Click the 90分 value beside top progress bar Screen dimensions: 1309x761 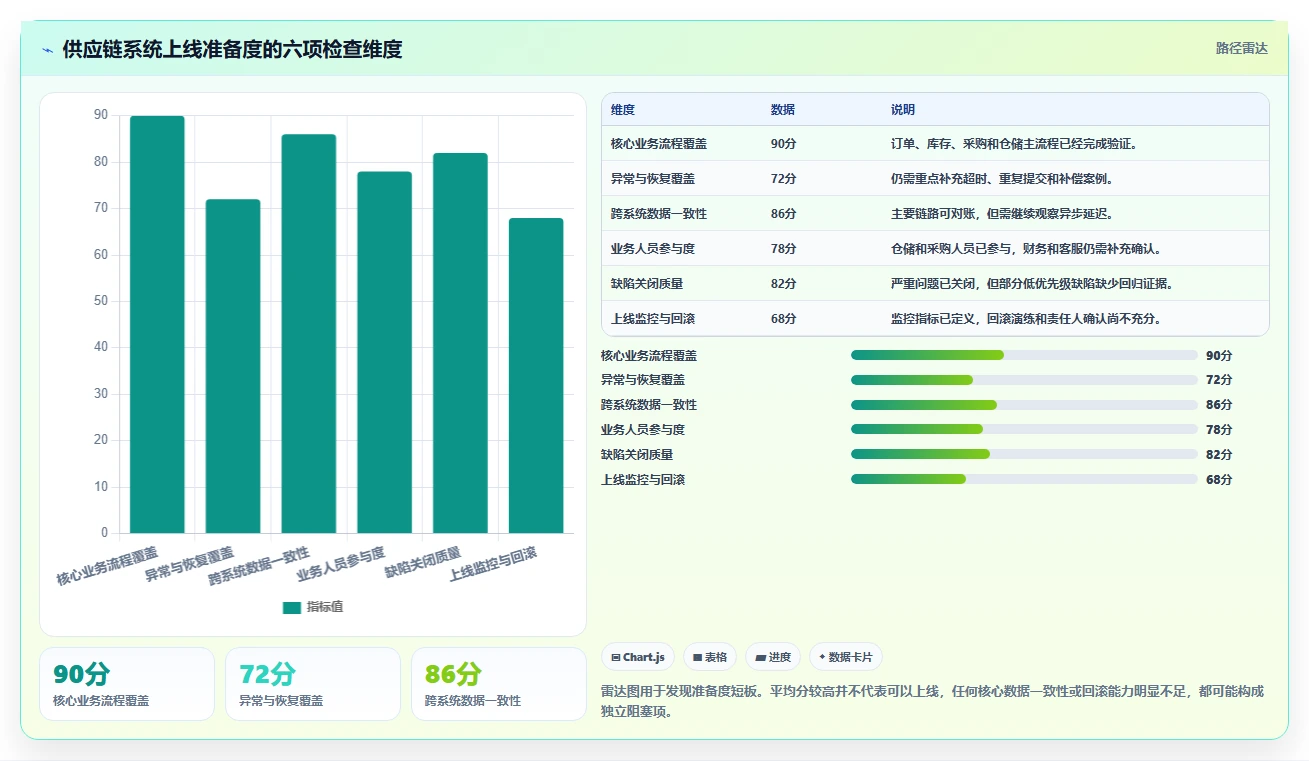tap(1219, 356)
